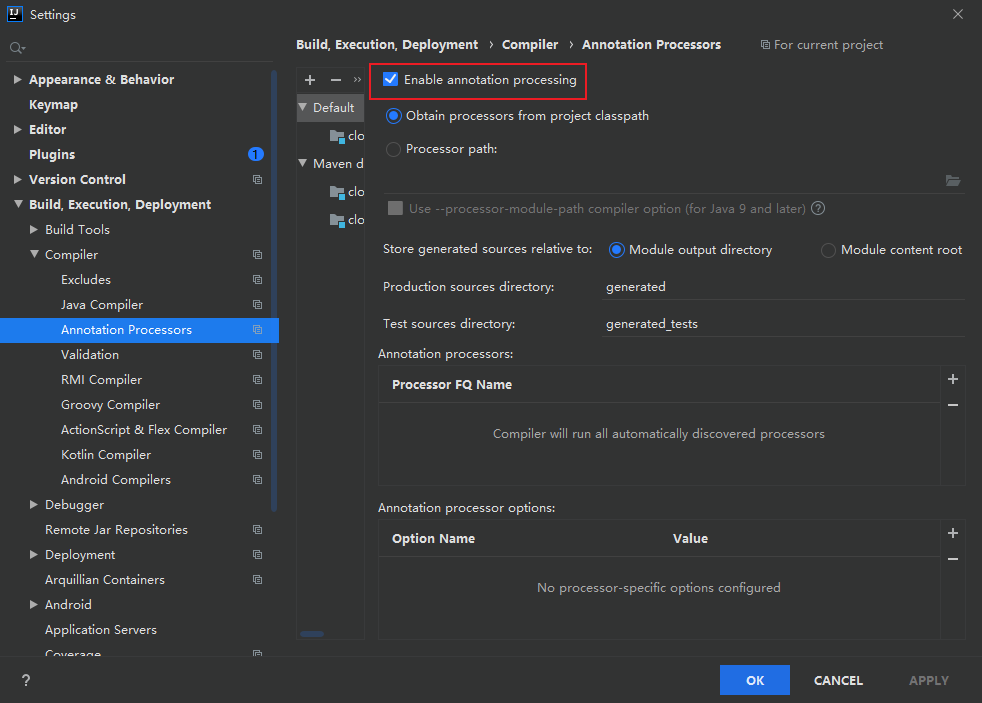Expand the Appearance & Behavior section
Image resolution: width=982 pixels, height=703 pixels.
pos(17,80)
